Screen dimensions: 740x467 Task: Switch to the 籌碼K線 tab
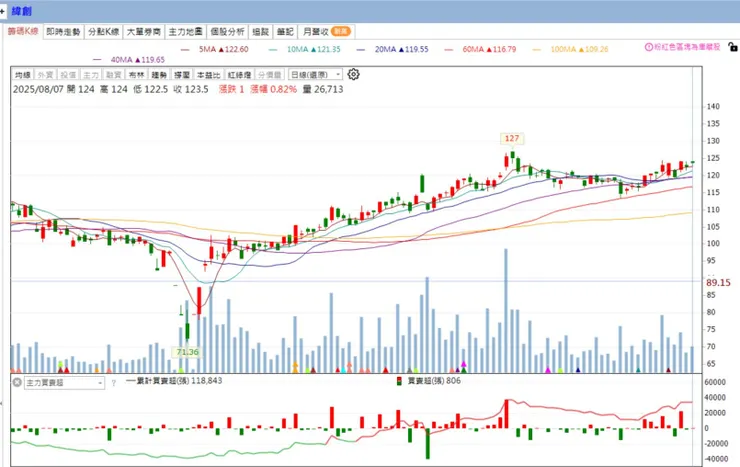(23, 31)
